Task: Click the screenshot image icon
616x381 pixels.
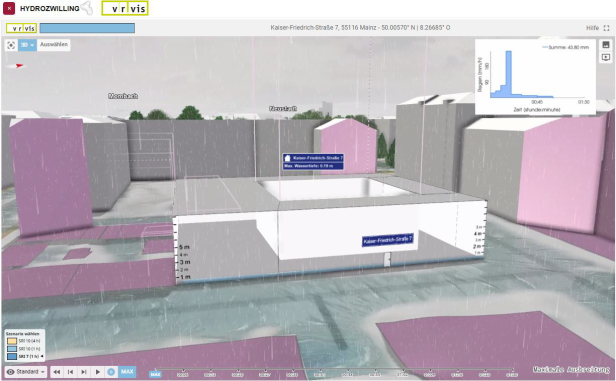Action: 606,45
